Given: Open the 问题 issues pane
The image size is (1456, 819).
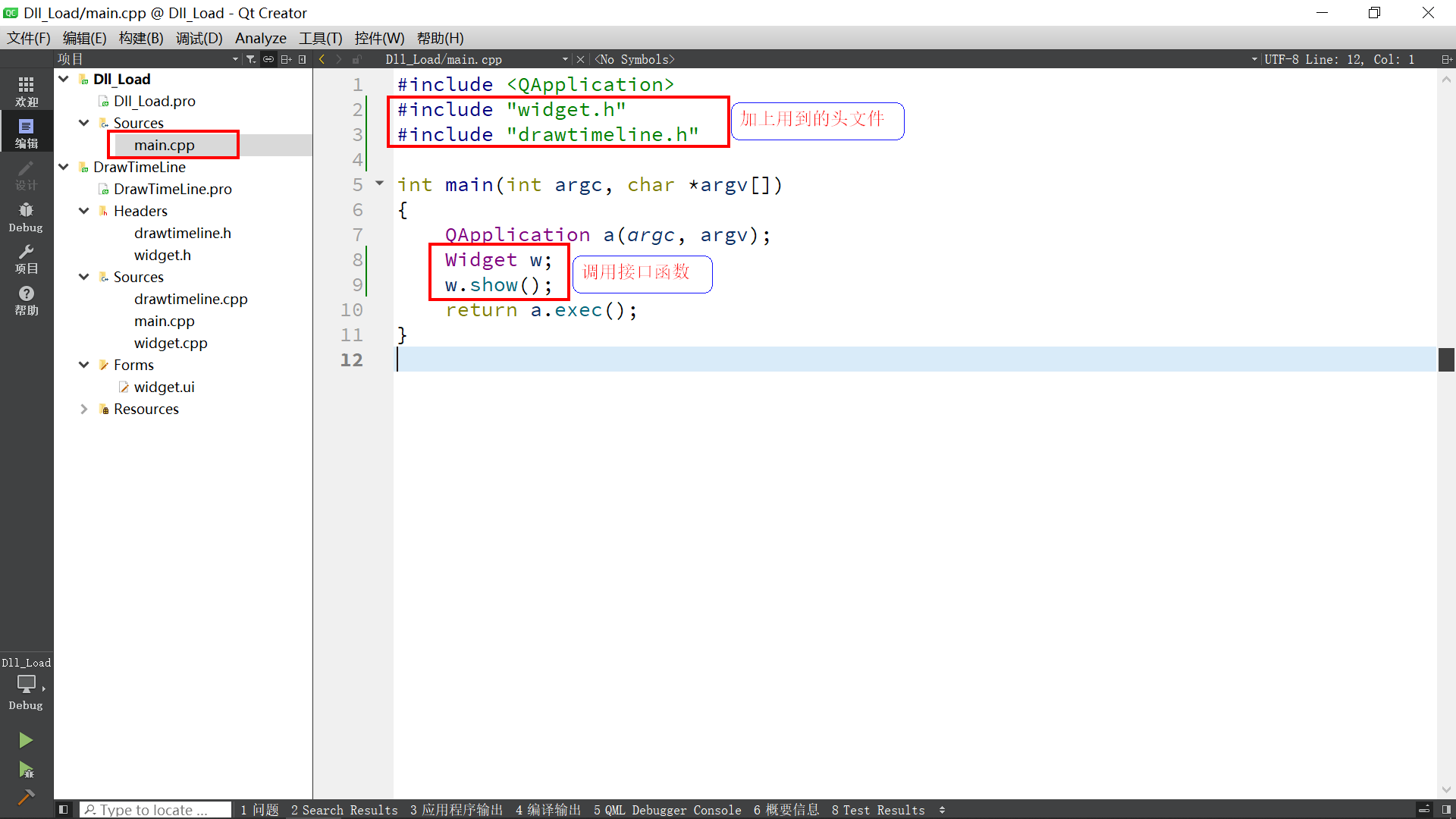Looking at the screenshot, I should tap(259, 810).
